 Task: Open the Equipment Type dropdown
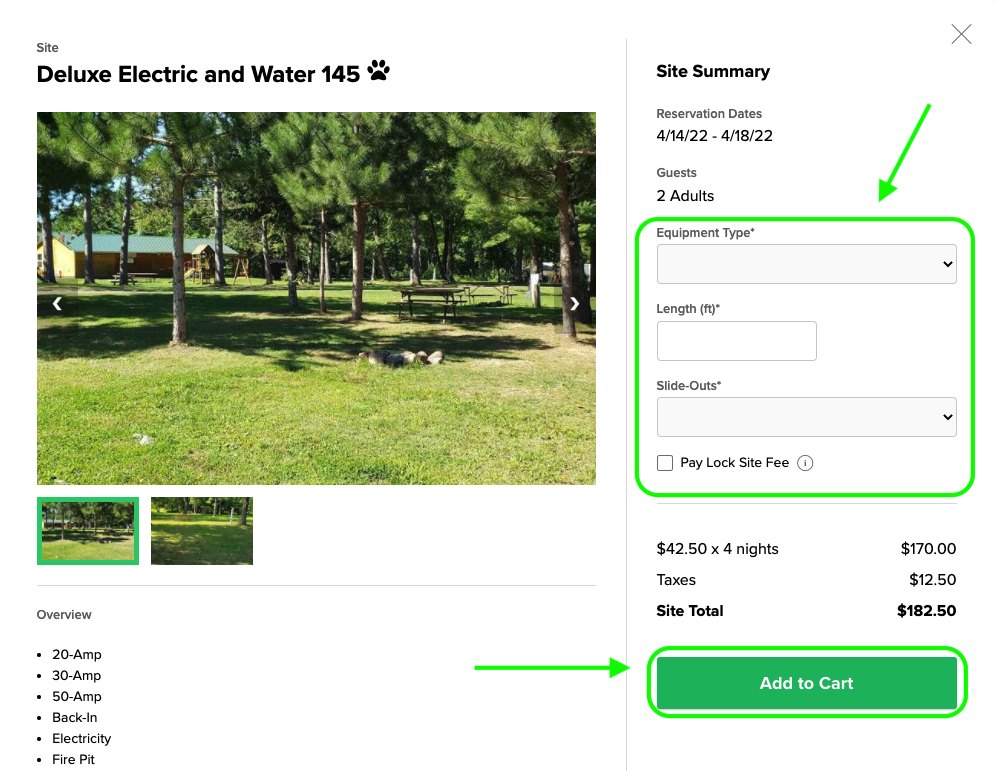coord(806,264)
